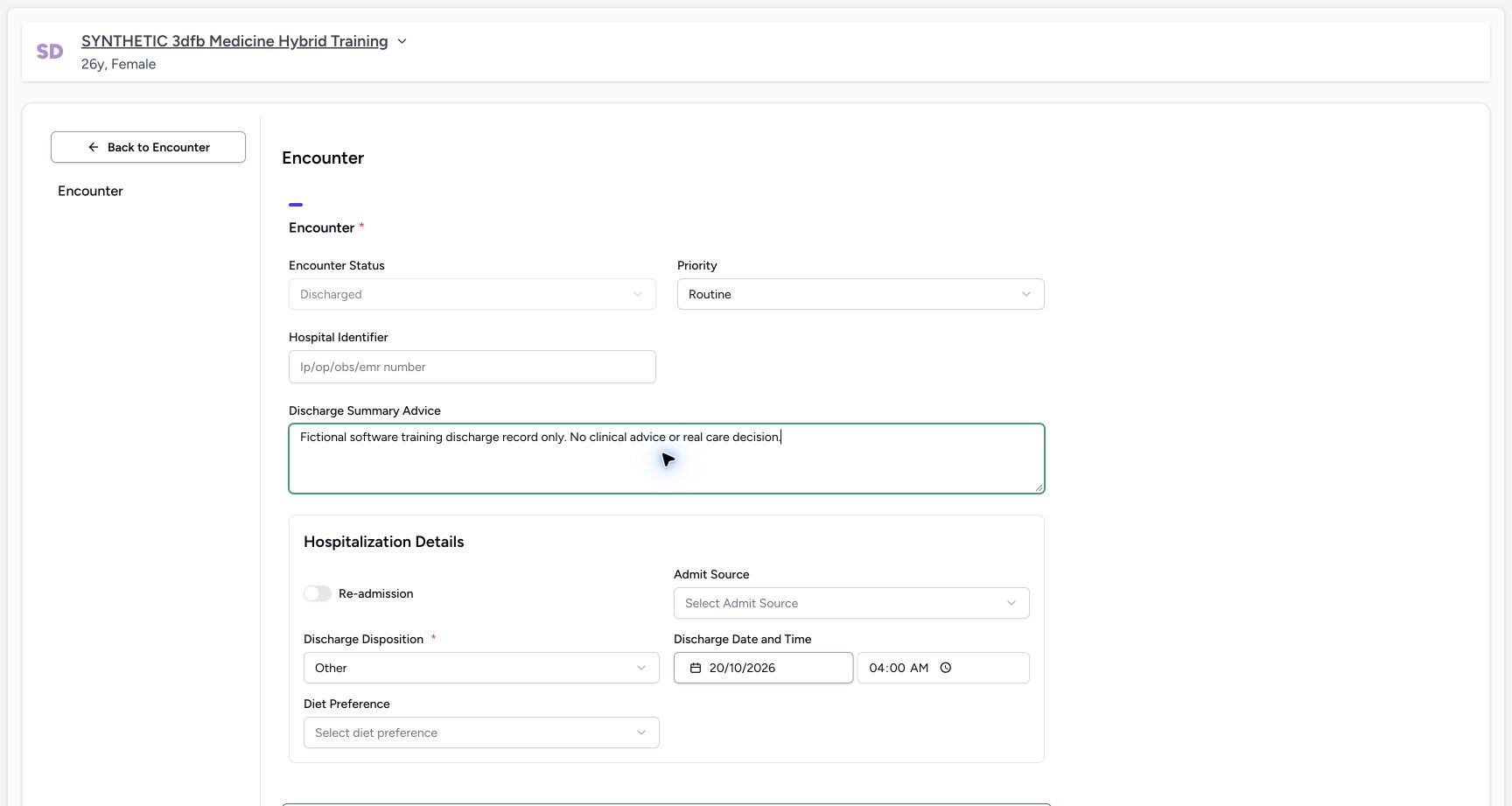Select Encounter in the left sidebar
This screenshot has height=806, width=1512.
coord(90,191)
